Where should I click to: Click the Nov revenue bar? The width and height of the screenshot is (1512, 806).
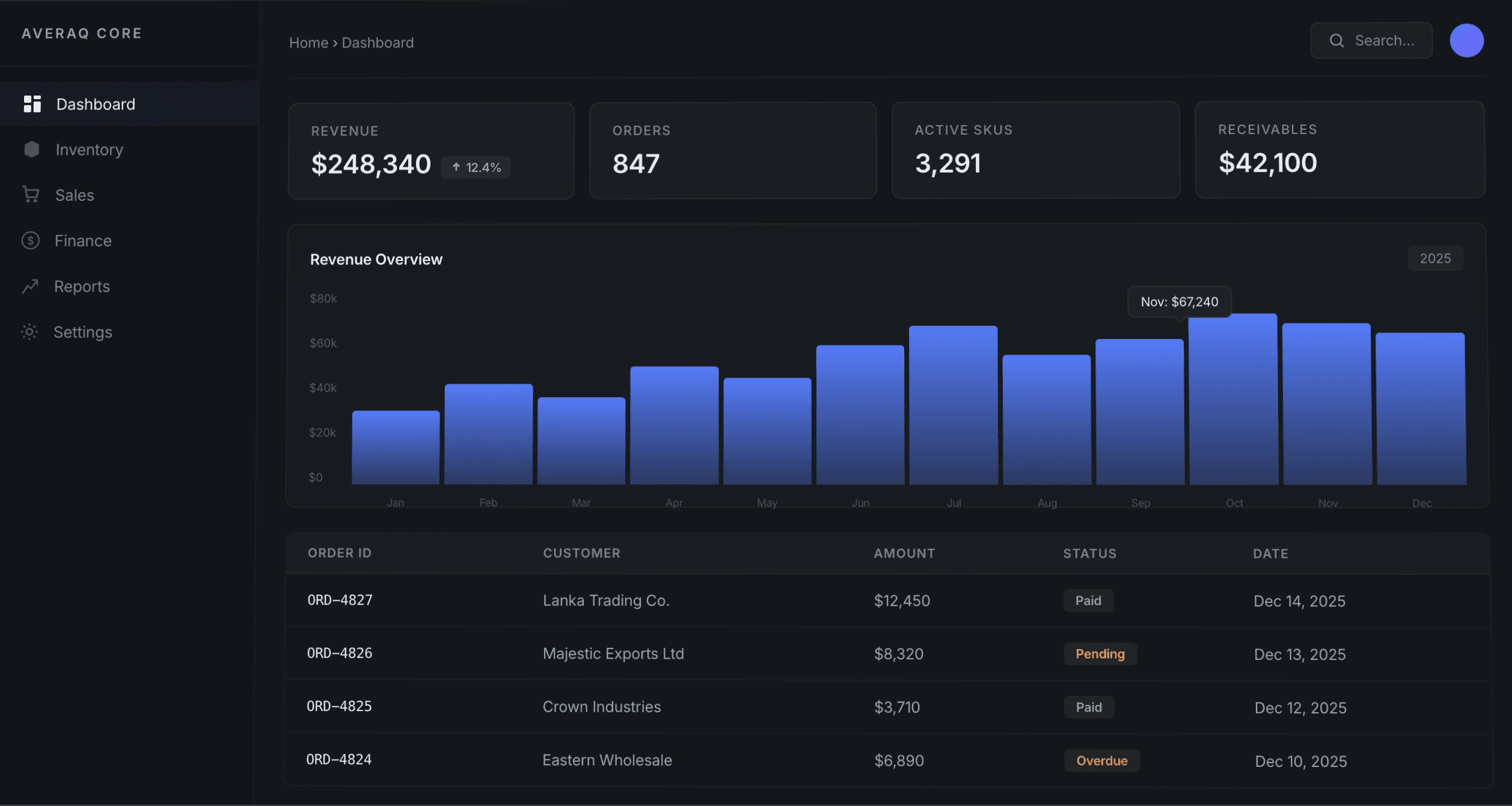(x=1327, y=404)
